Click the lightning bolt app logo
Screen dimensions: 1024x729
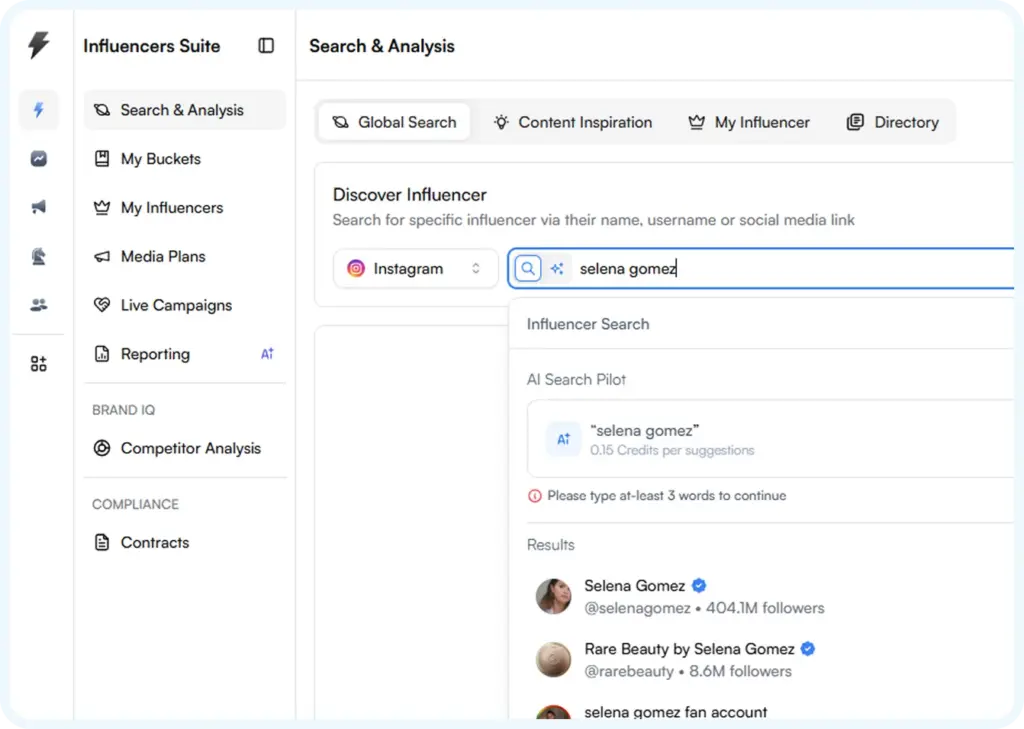(x=39, y=45)
